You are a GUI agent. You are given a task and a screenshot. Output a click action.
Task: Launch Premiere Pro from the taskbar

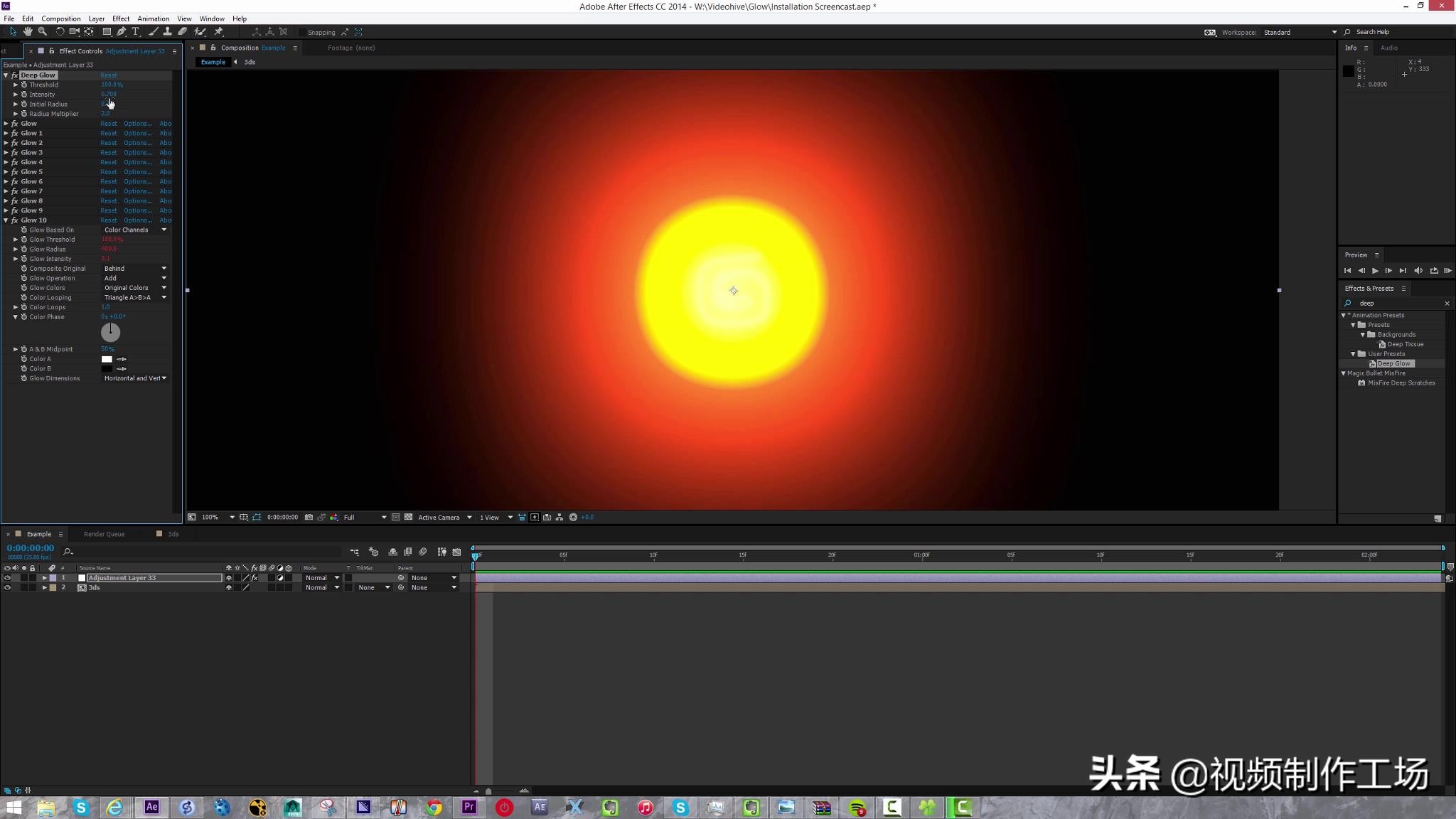[468, 808]
